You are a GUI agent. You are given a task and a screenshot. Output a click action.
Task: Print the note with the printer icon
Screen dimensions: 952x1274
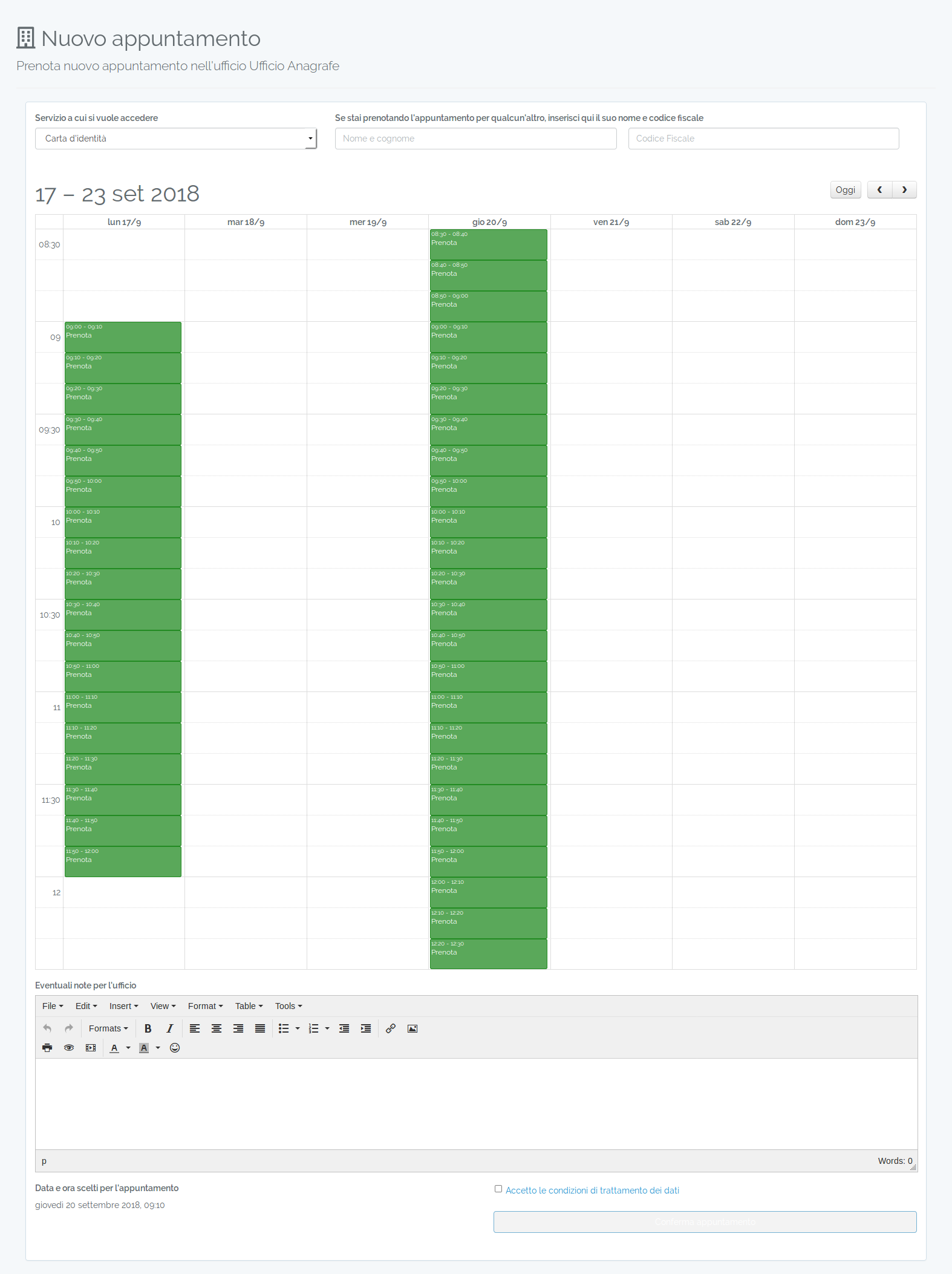(47, 1048)
